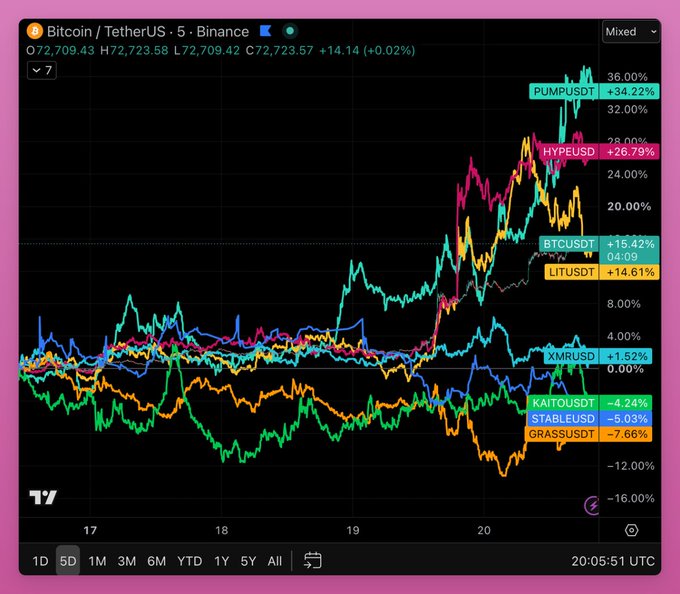Select the 1D time range
This screenshot has height=594, width=680.
[40, 561]
